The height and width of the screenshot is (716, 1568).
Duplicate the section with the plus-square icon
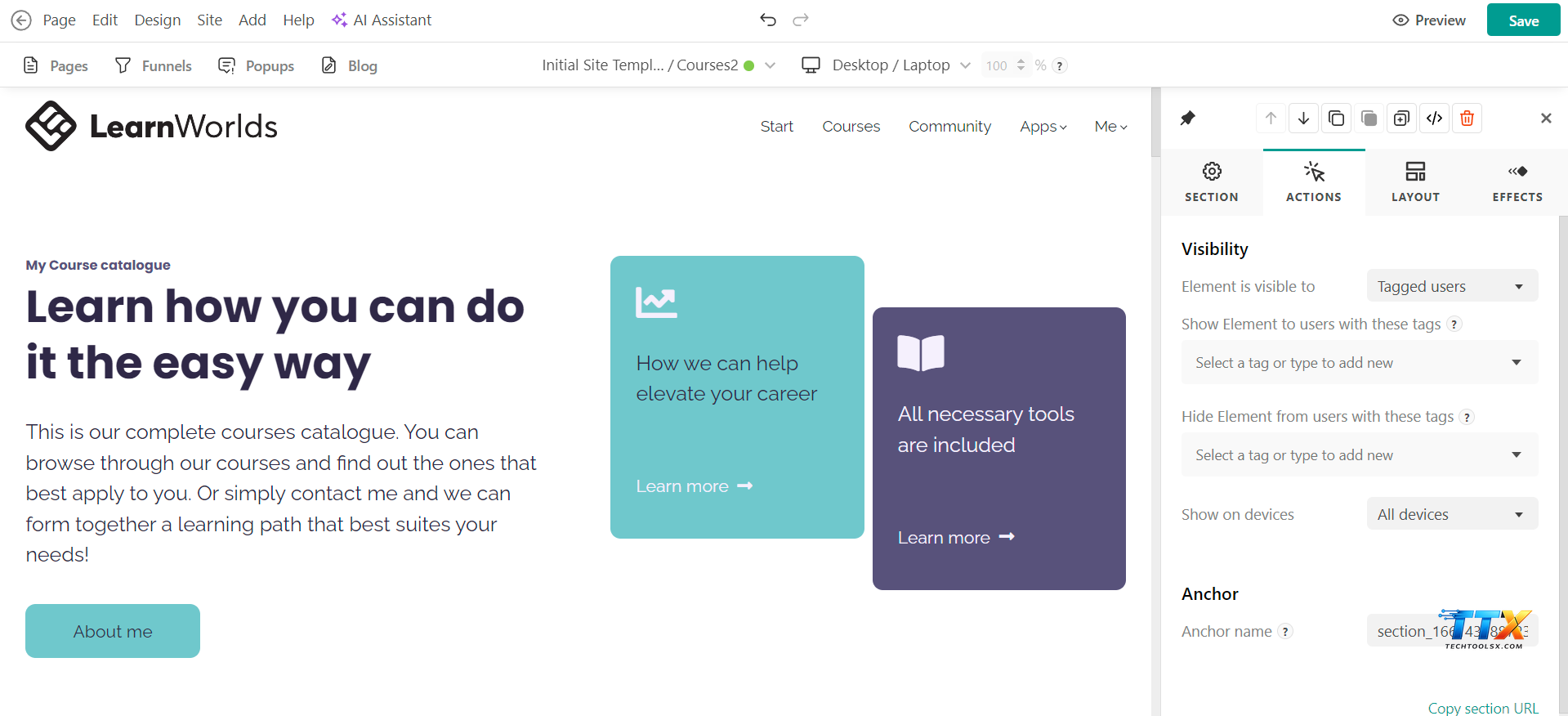tap(1401, 119)
